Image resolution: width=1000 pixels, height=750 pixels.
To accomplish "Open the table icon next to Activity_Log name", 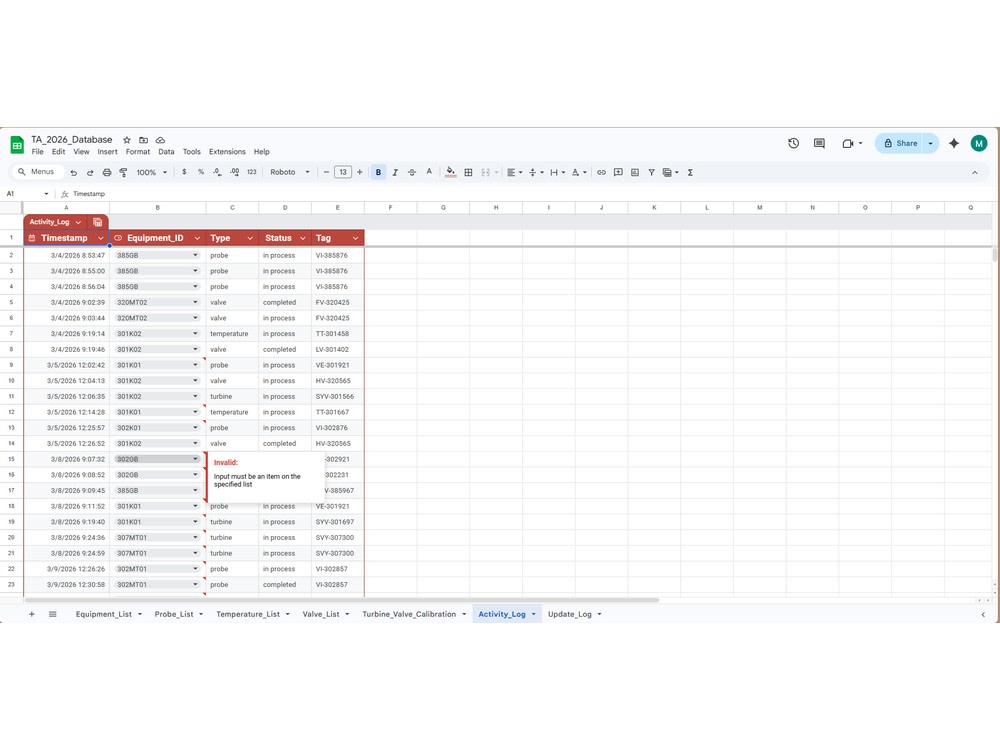I will click(98, 222).
